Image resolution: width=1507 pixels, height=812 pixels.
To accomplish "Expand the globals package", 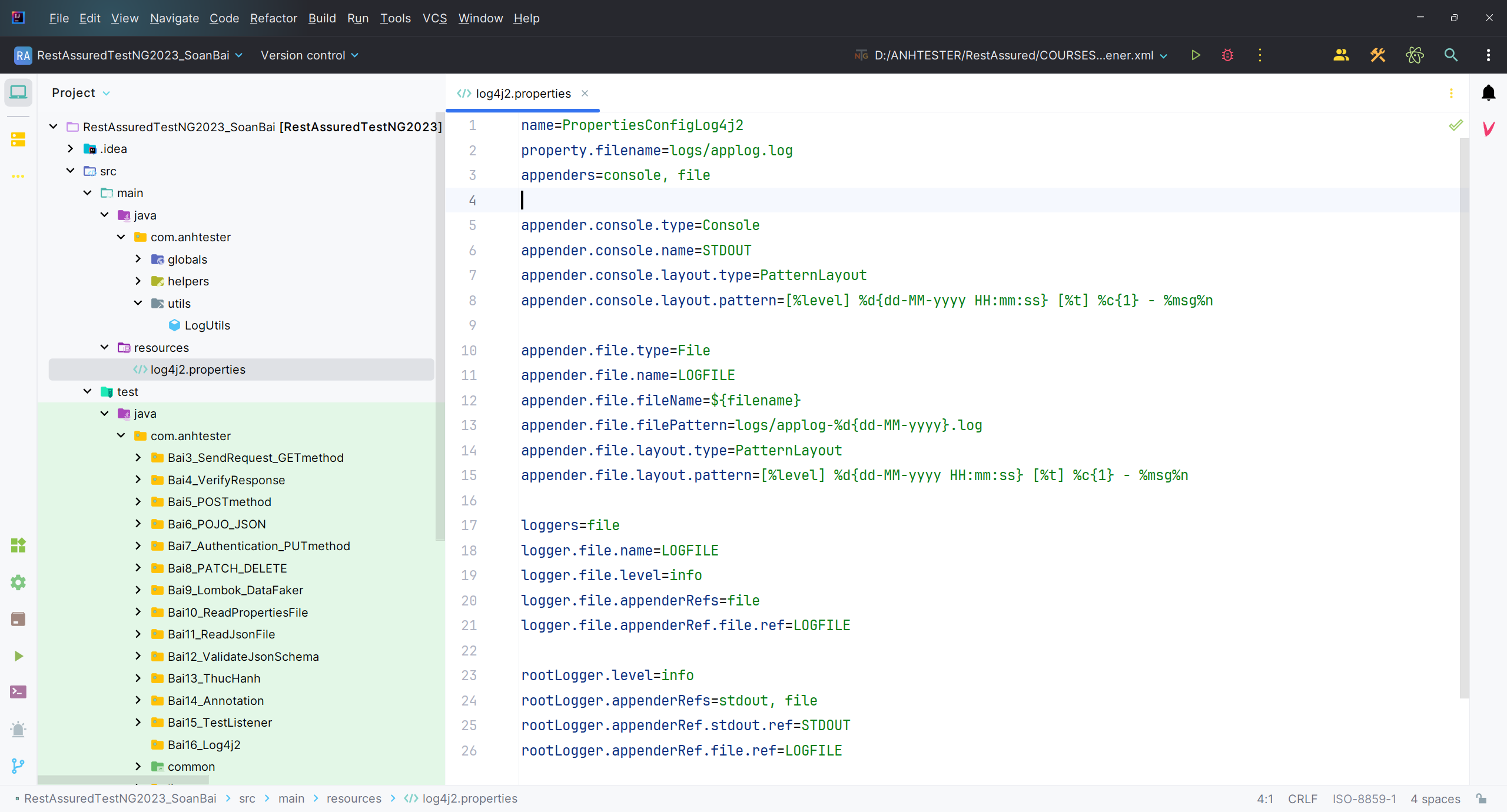I will pyautogui.click(x=138, y=259).
